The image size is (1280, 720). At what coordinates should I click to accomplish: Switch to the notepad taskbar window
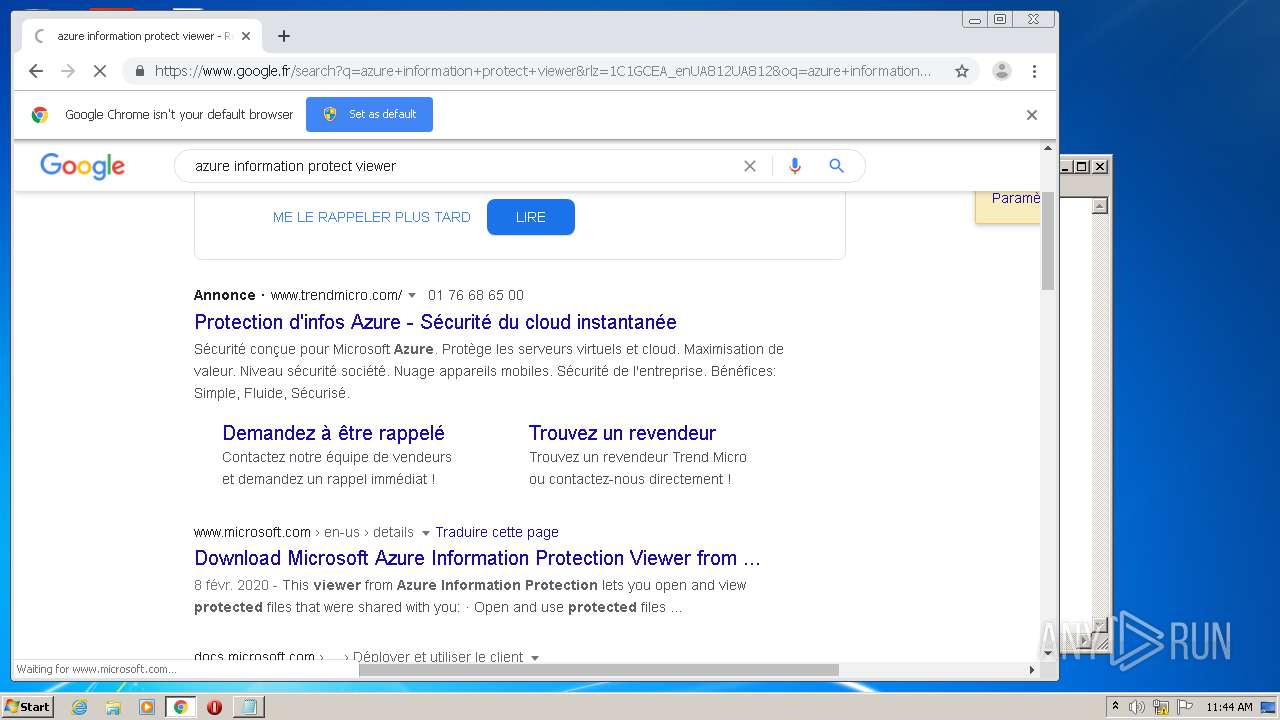[248, 707]
